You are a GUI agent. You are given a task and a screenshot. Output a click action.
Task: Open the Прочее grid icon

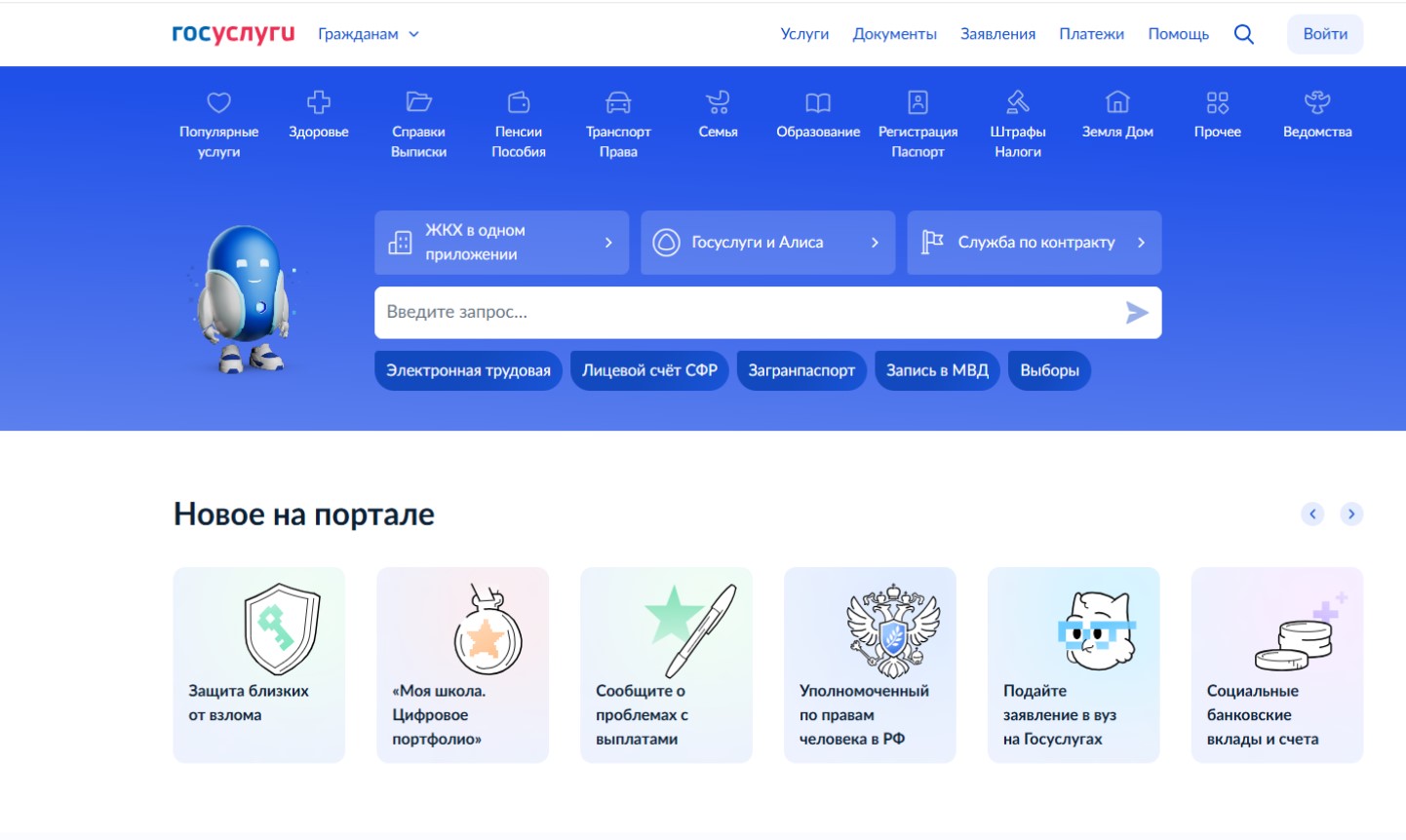[1218, 102]
